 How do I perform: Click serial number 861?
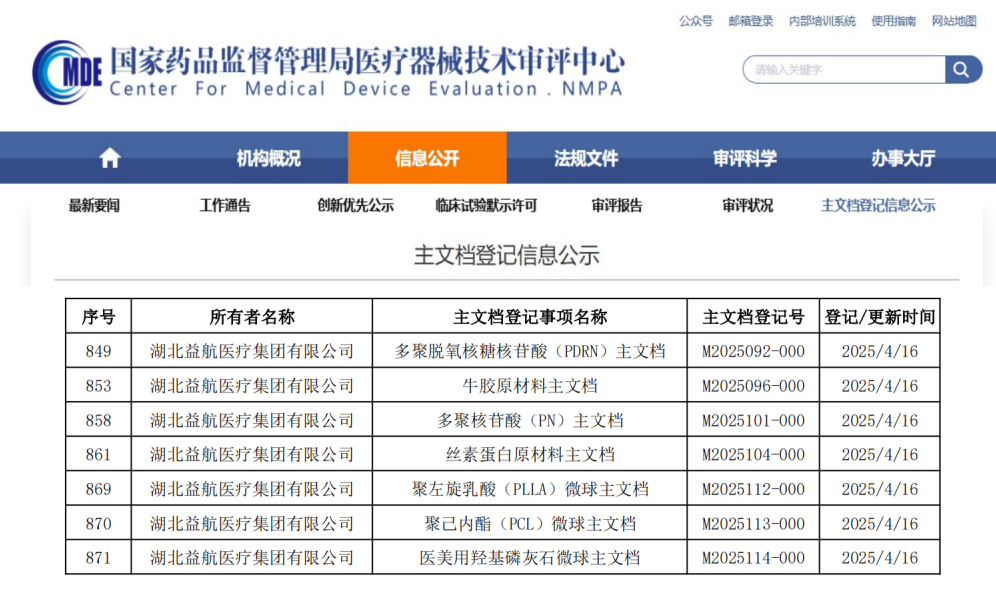coord(98,454)
